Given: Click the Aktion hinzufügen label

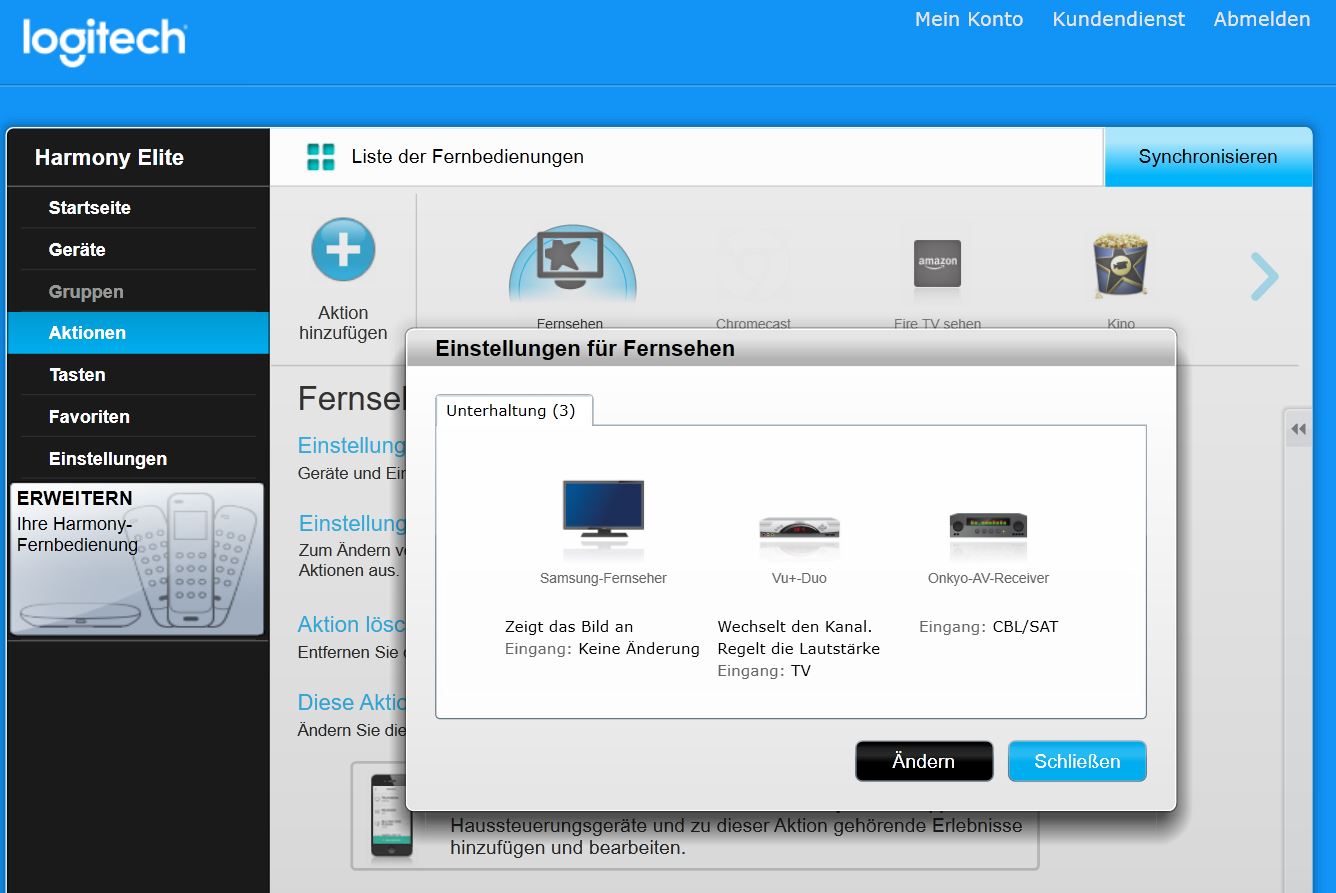Looking at the screenshot, I should (343, 323).
